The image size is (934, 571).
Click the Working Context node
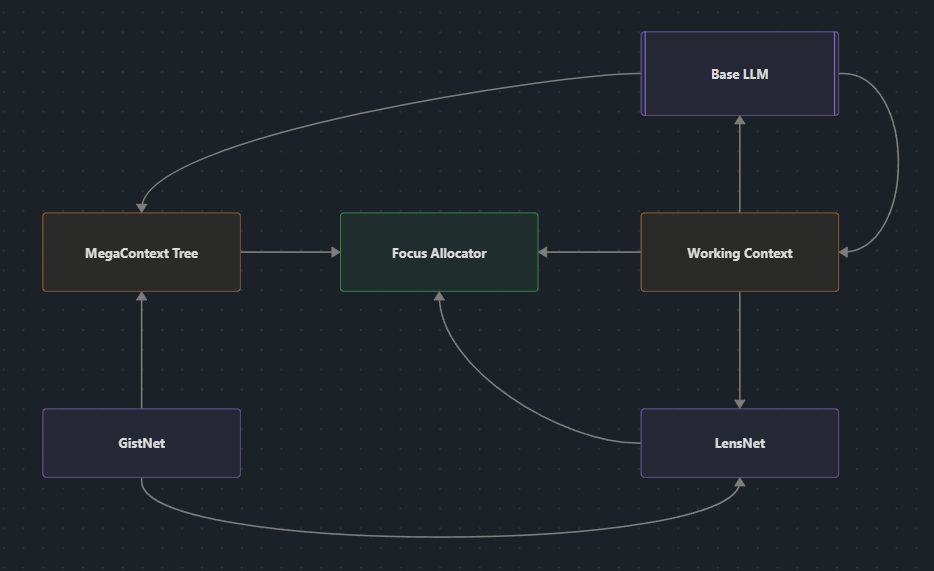point(739,253)
